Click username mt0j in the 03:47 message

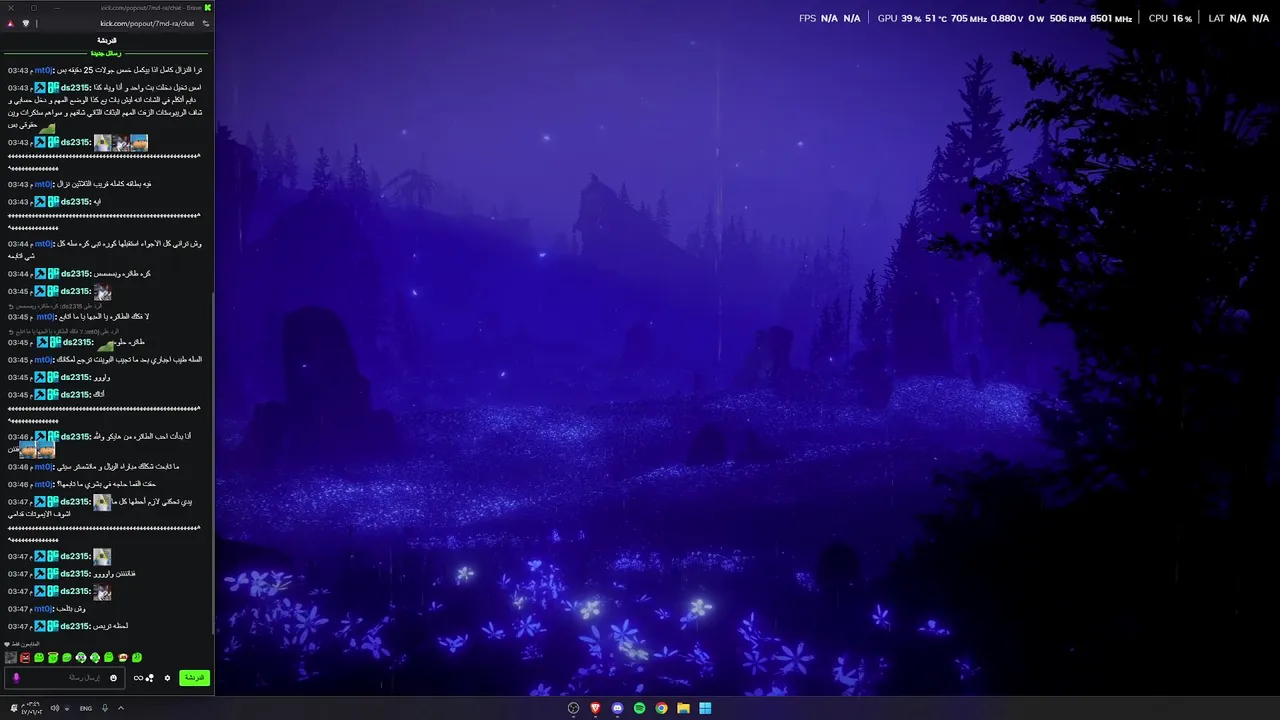43,609
